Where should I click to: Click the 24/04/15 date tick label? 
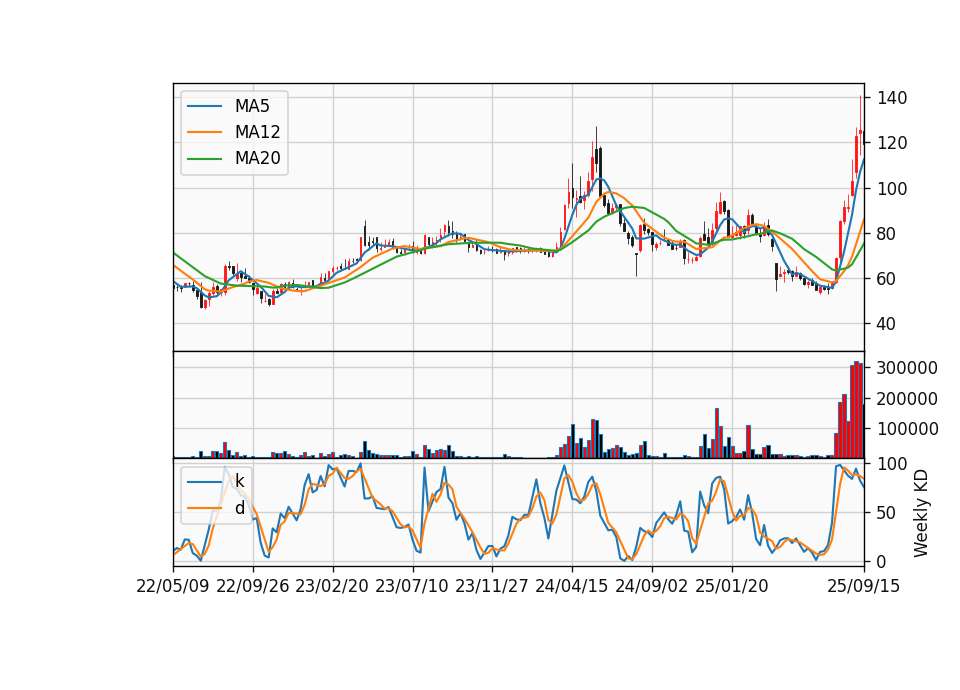tap(572, 587)
